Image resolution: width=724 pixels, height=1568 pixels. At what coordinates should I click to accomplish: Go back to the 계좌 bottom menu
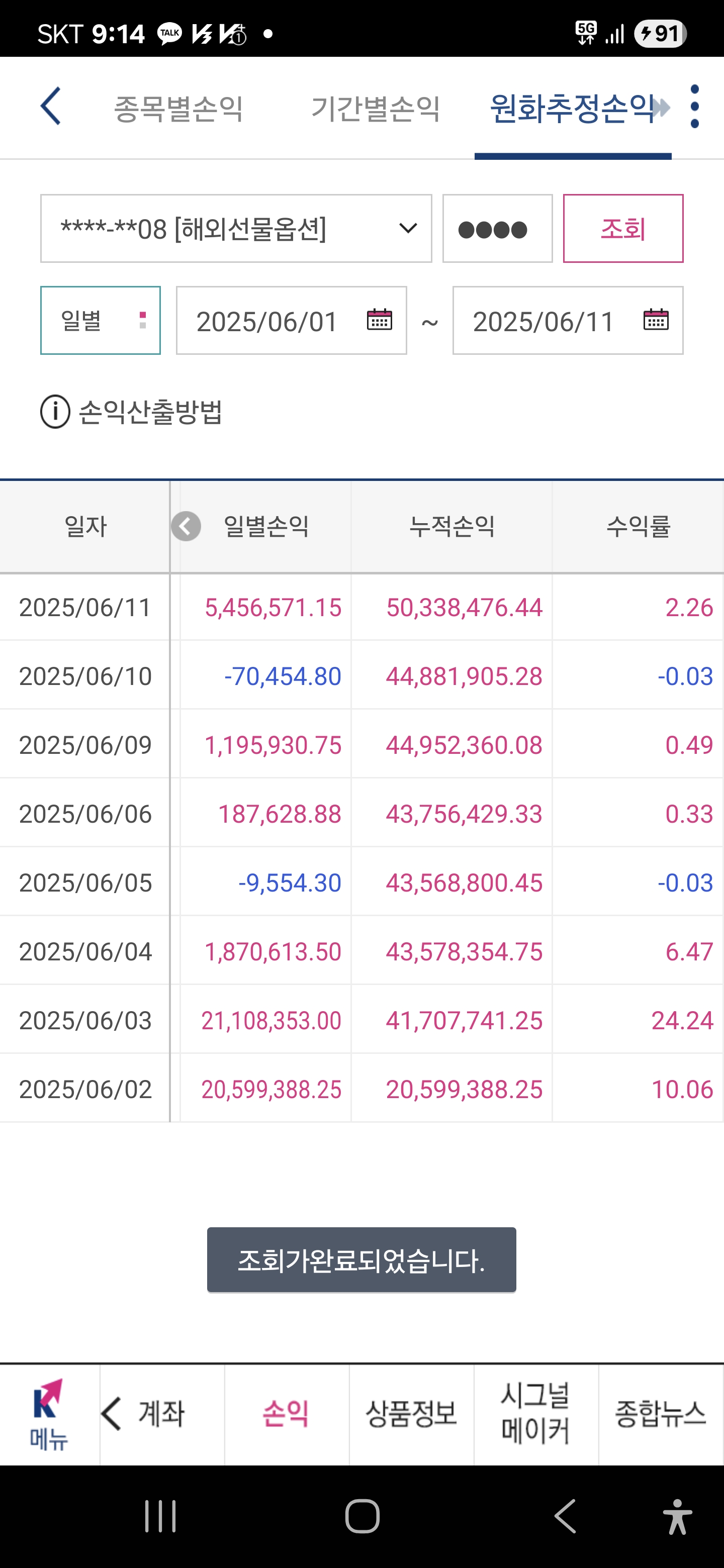tap(162, 1413)
